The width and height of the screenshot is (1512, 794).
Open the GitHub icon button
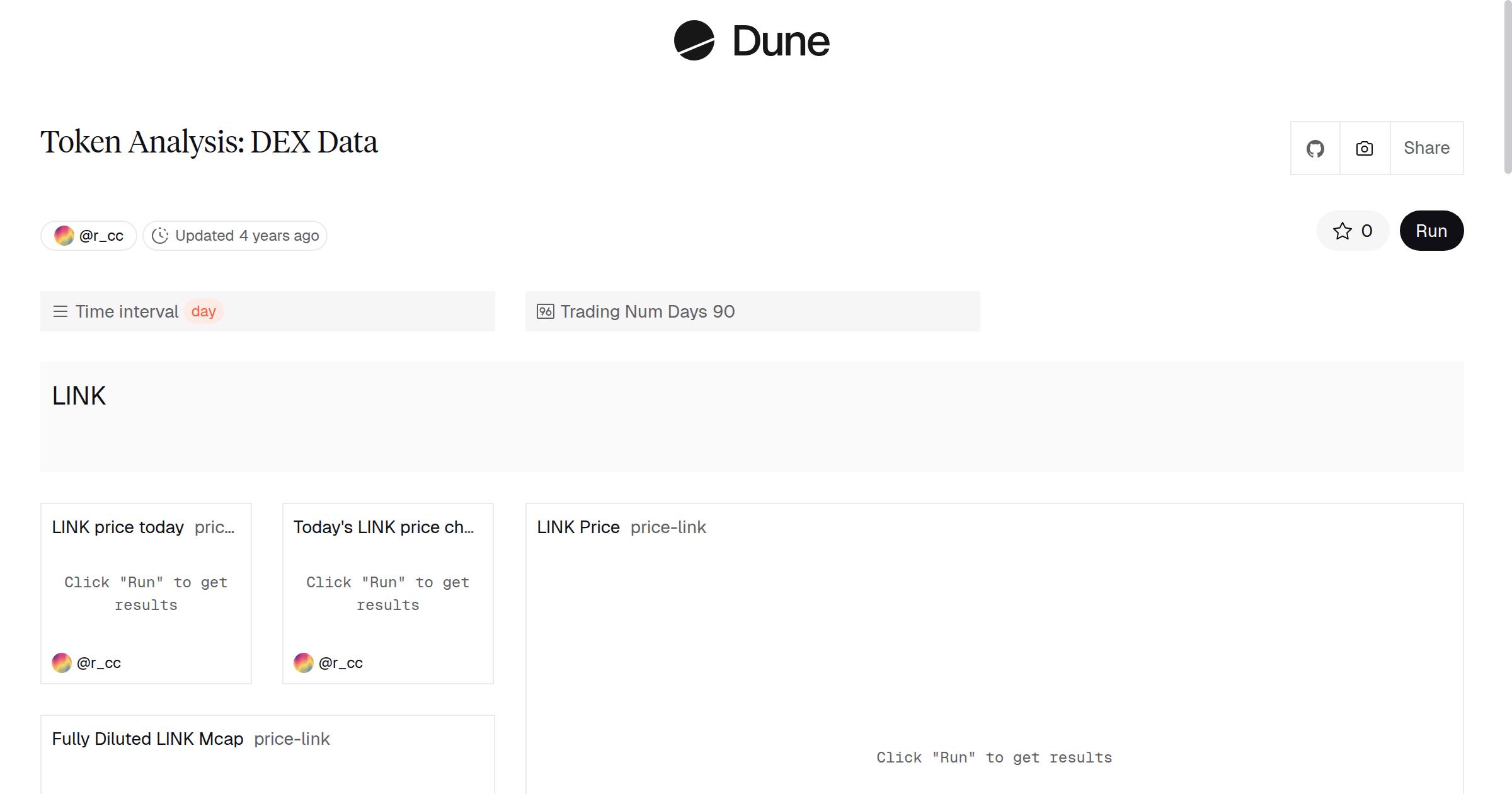(1315, 149)
